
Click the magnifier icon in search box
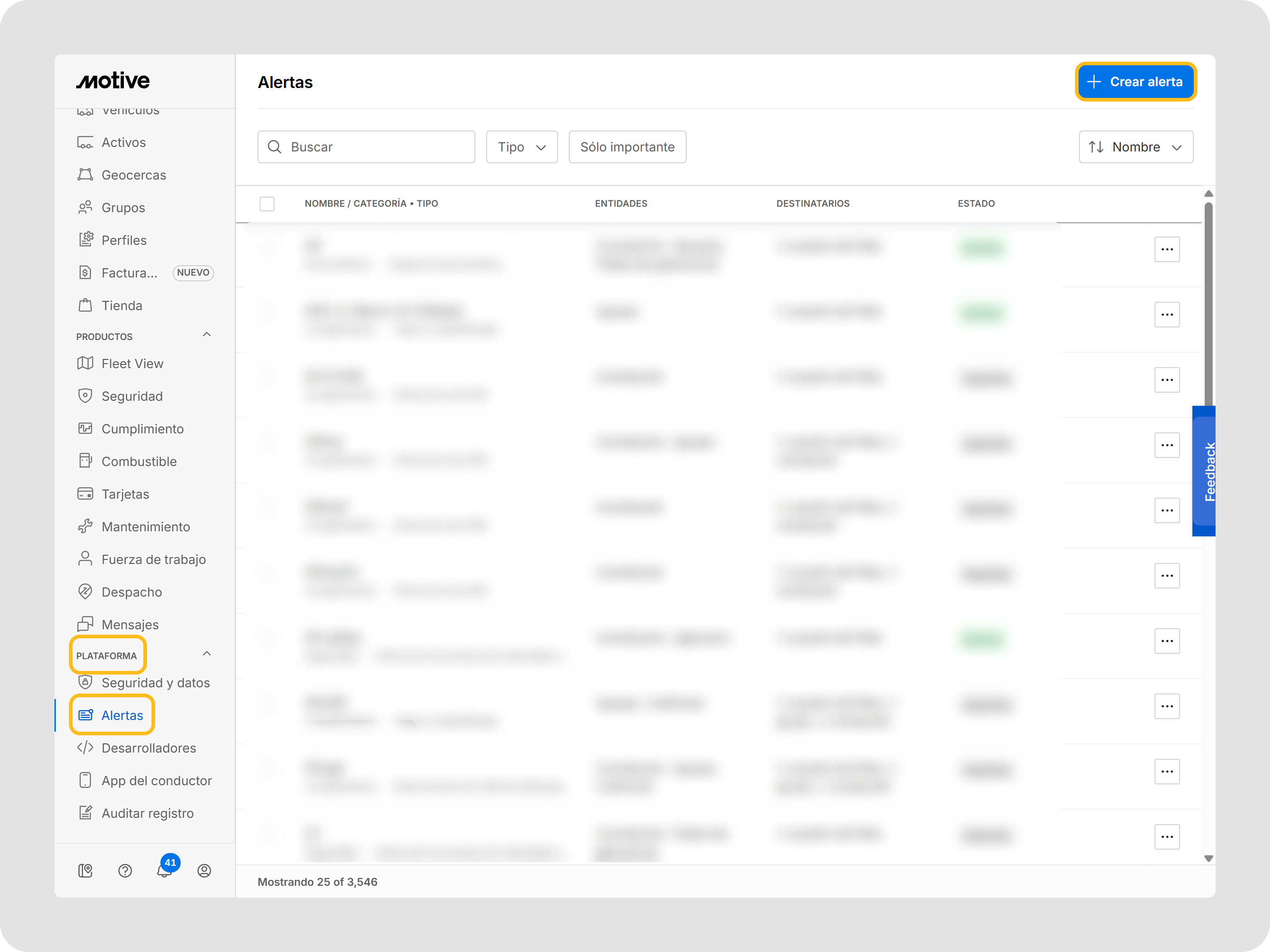(x=274, y=147)
